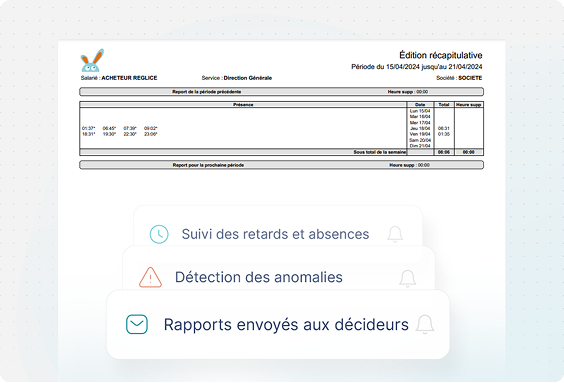This screenshot has height=383, width=564.
Task: Click the bell beside Détection des anomalies
Action: [x=408, y=279]
